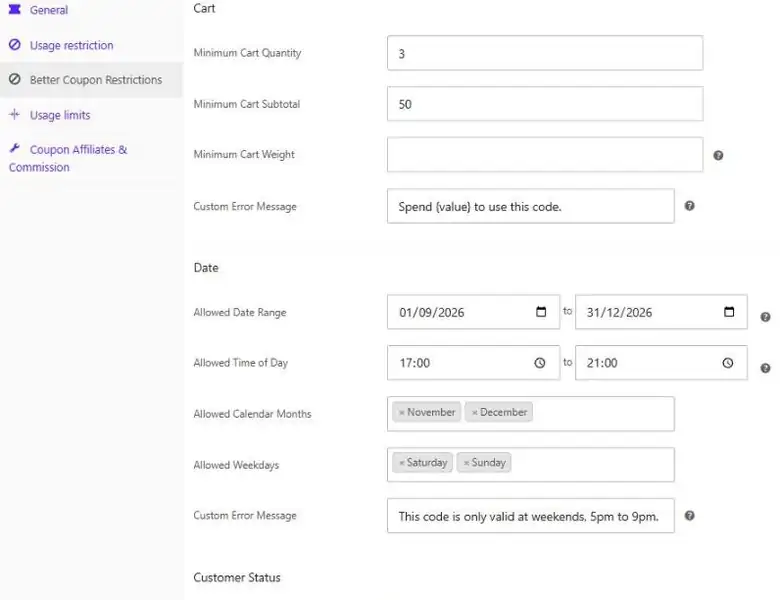Show help tip for date Custom Error Message
This screenshot has height=600, width=780.
tap(689, 515)
